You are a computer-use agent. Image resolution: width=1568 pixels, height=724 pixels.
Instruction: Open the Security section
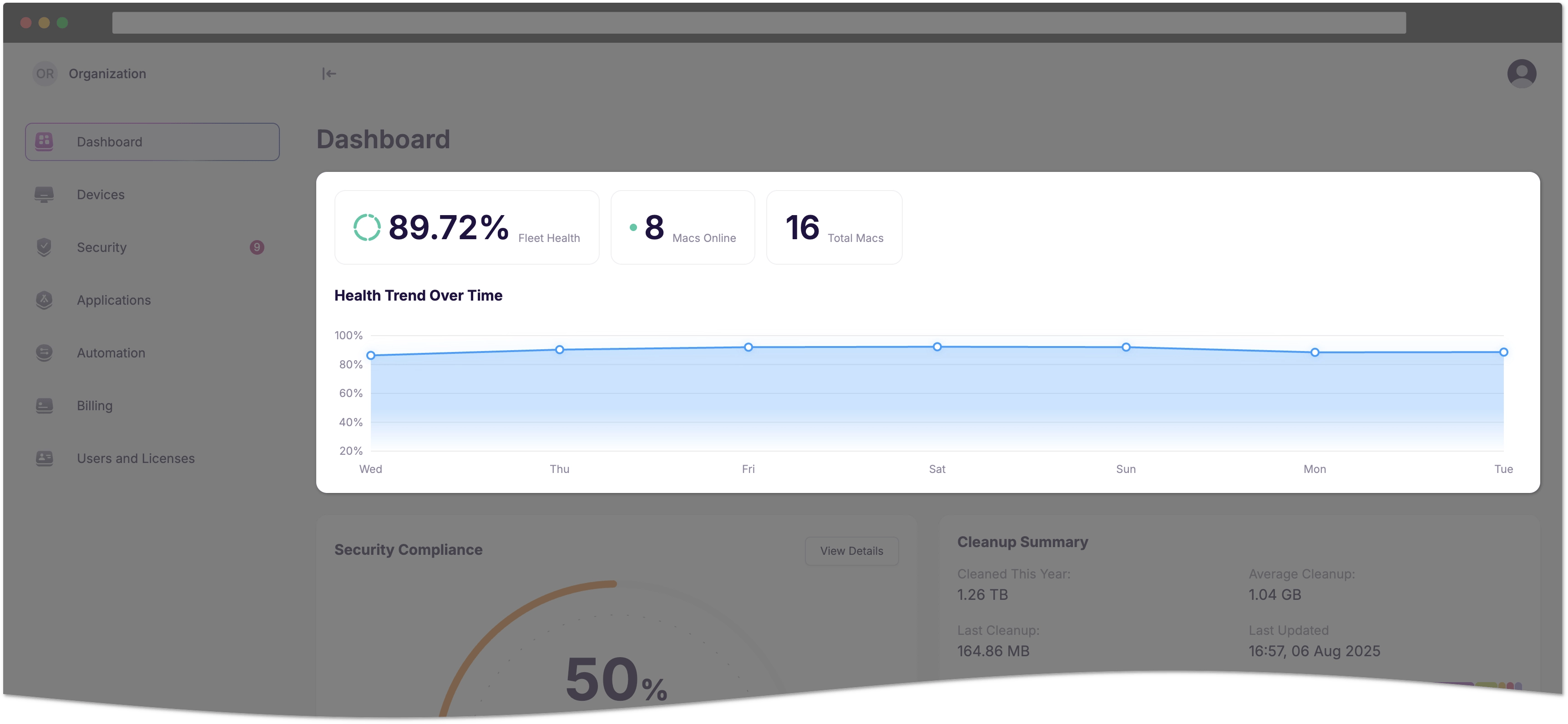152,247
